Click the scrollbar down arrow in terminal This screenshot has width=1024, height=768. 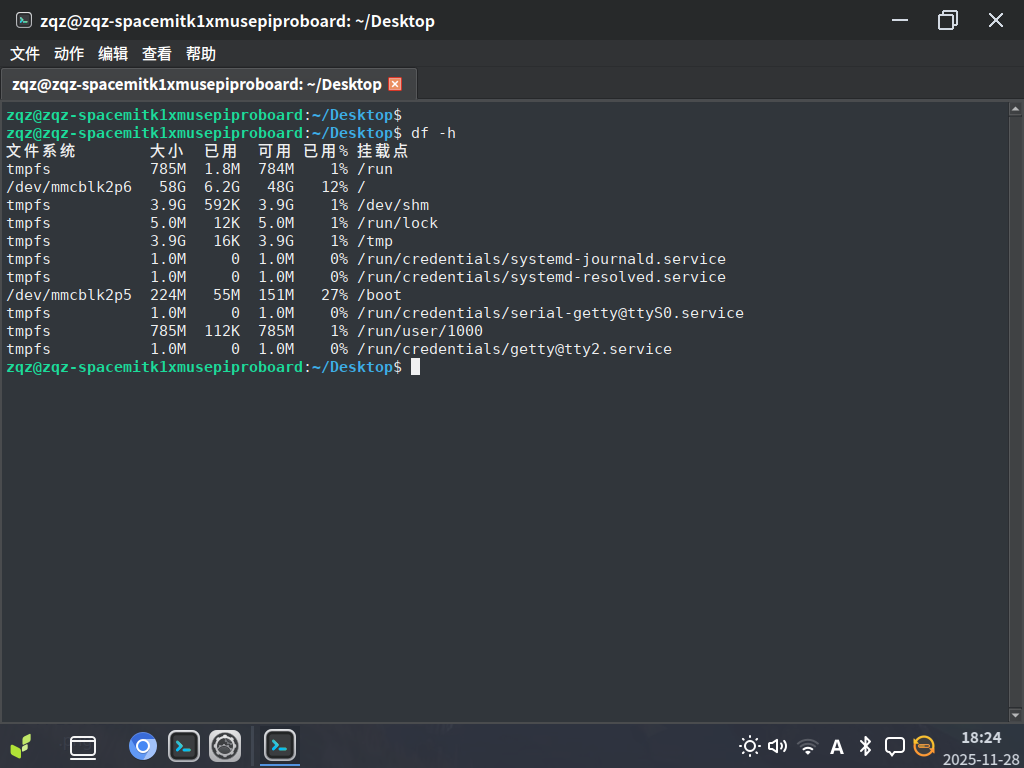point(1016,714)
